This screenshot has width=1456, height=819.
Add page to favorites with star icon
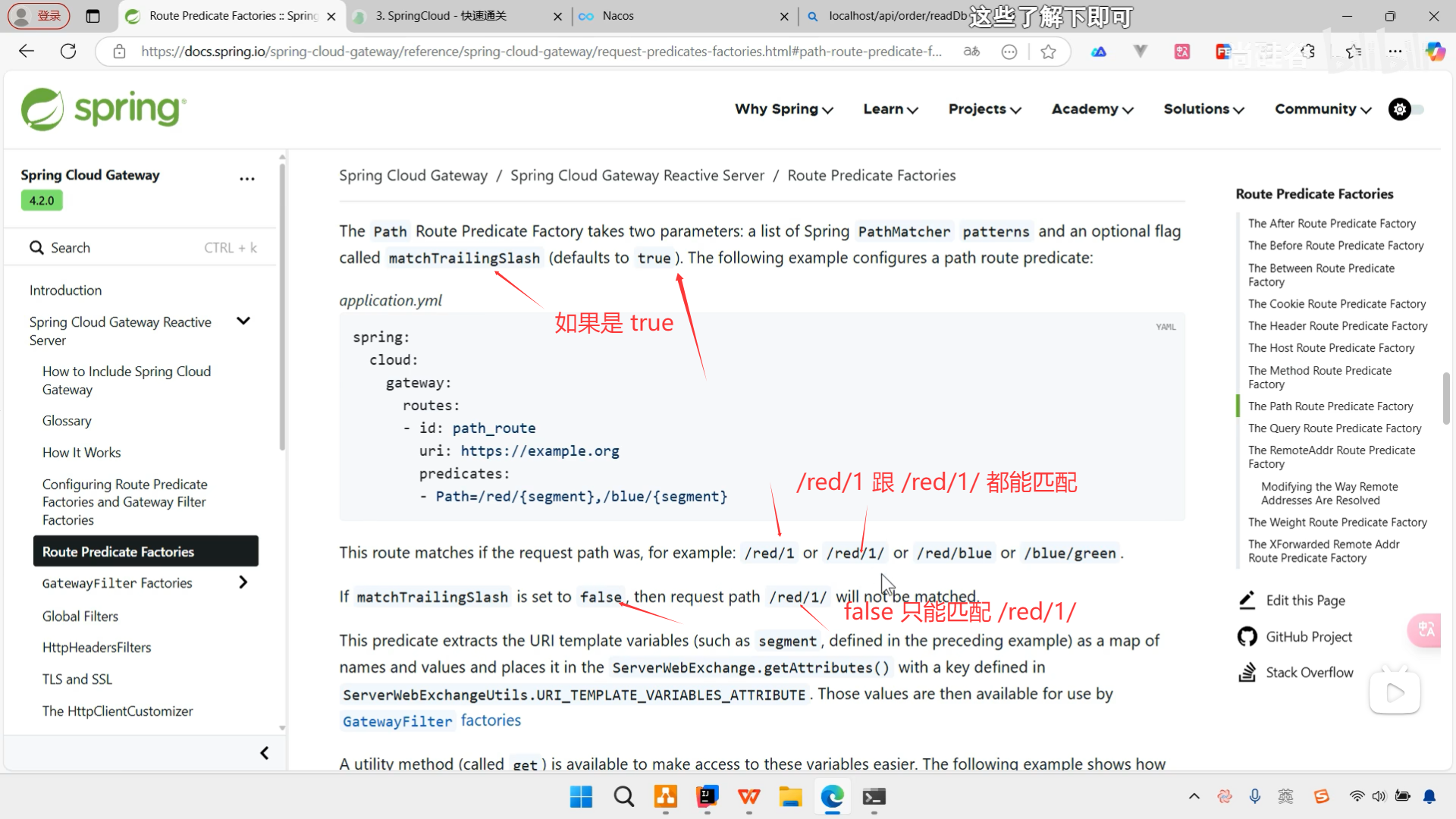[1048, 52]
